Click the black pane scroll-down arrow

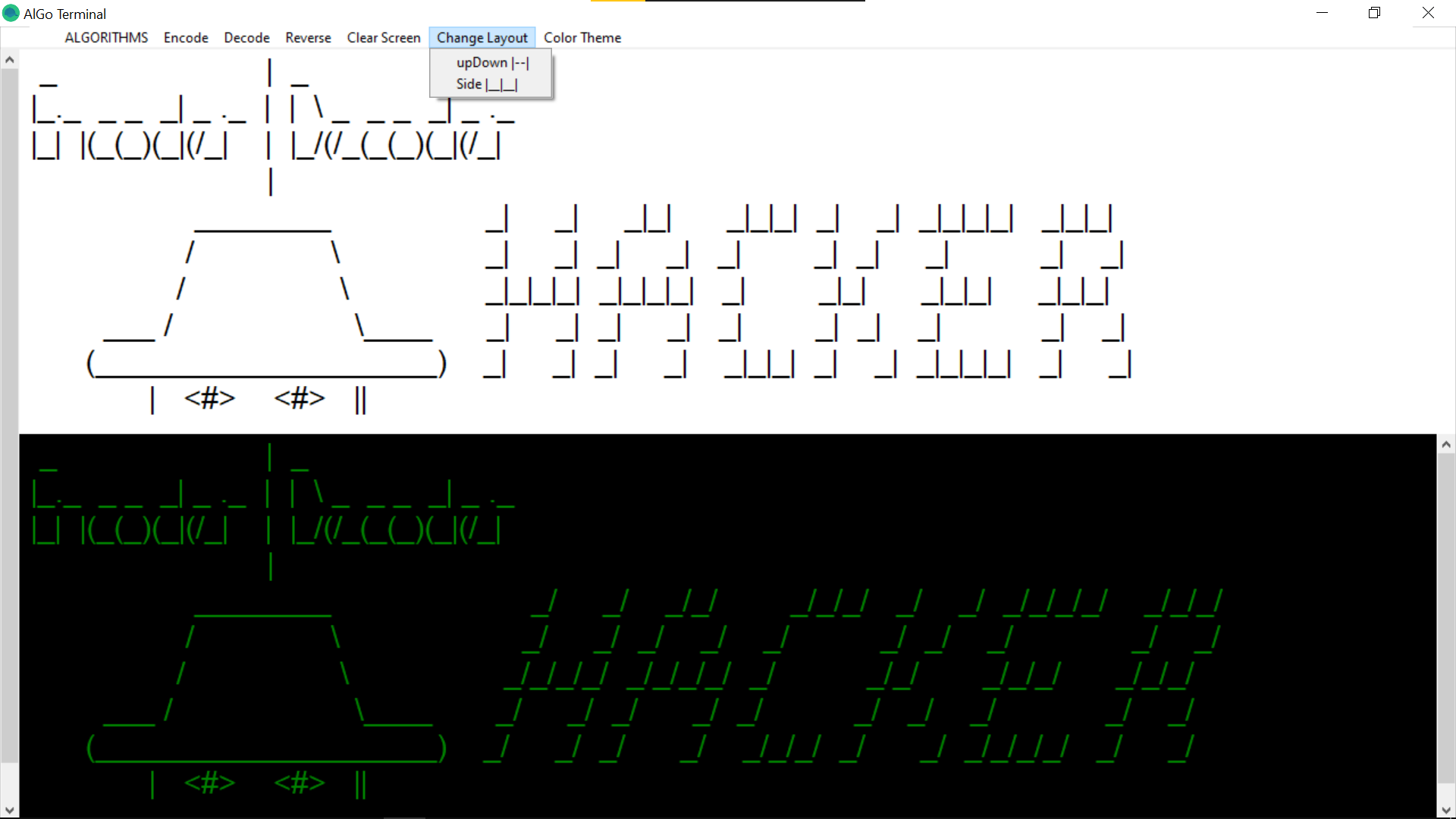point(1446,810)
